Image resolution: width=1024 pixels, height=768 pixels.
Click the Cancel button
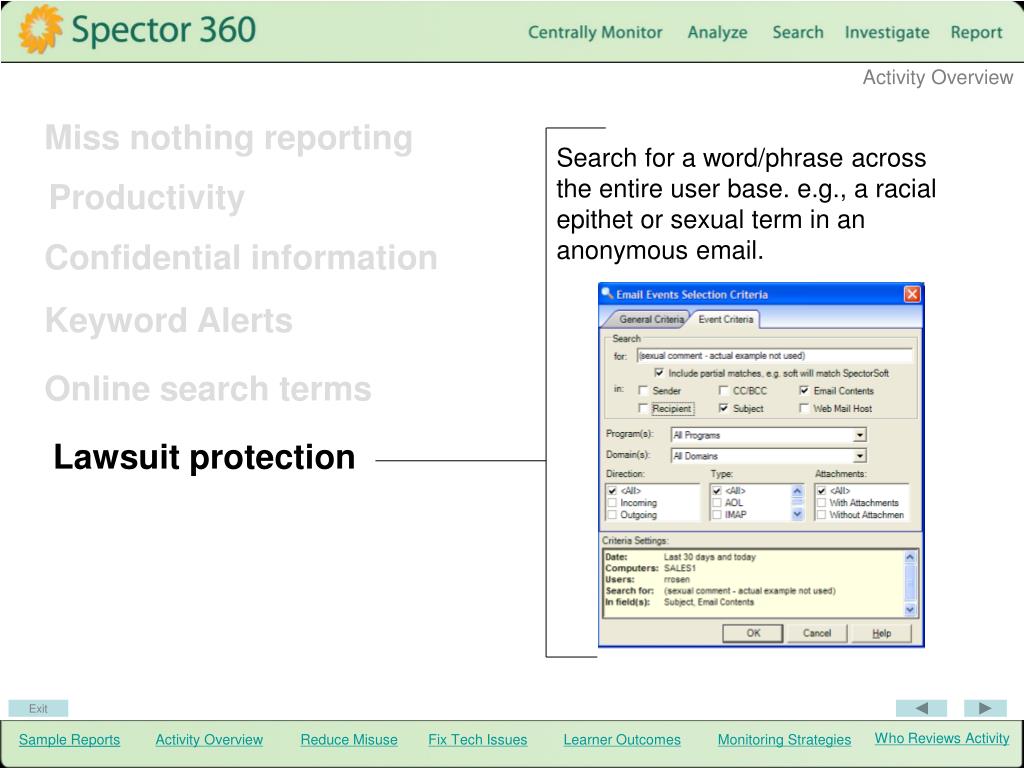point(816,633)
